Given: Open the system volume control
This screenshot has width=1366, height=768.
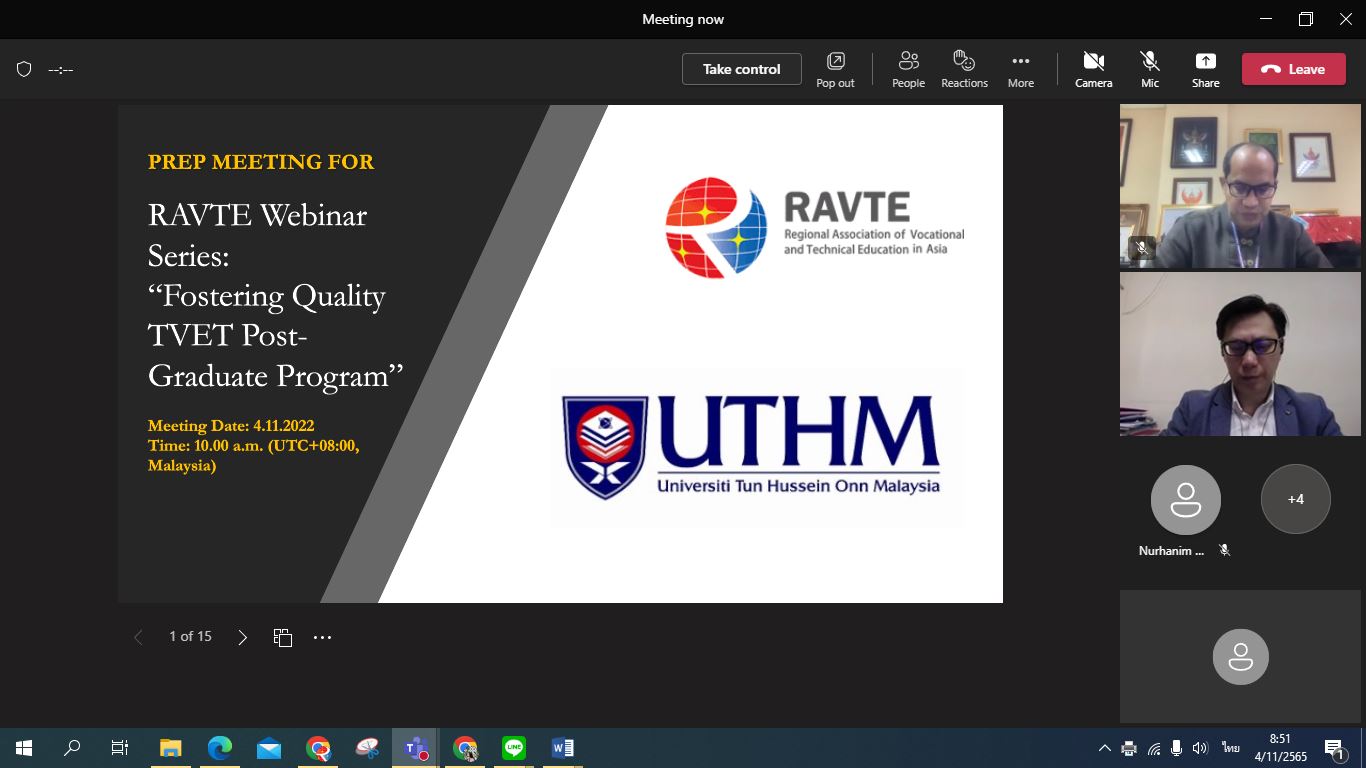Looking at the screenshot, I should (1200, 748).
